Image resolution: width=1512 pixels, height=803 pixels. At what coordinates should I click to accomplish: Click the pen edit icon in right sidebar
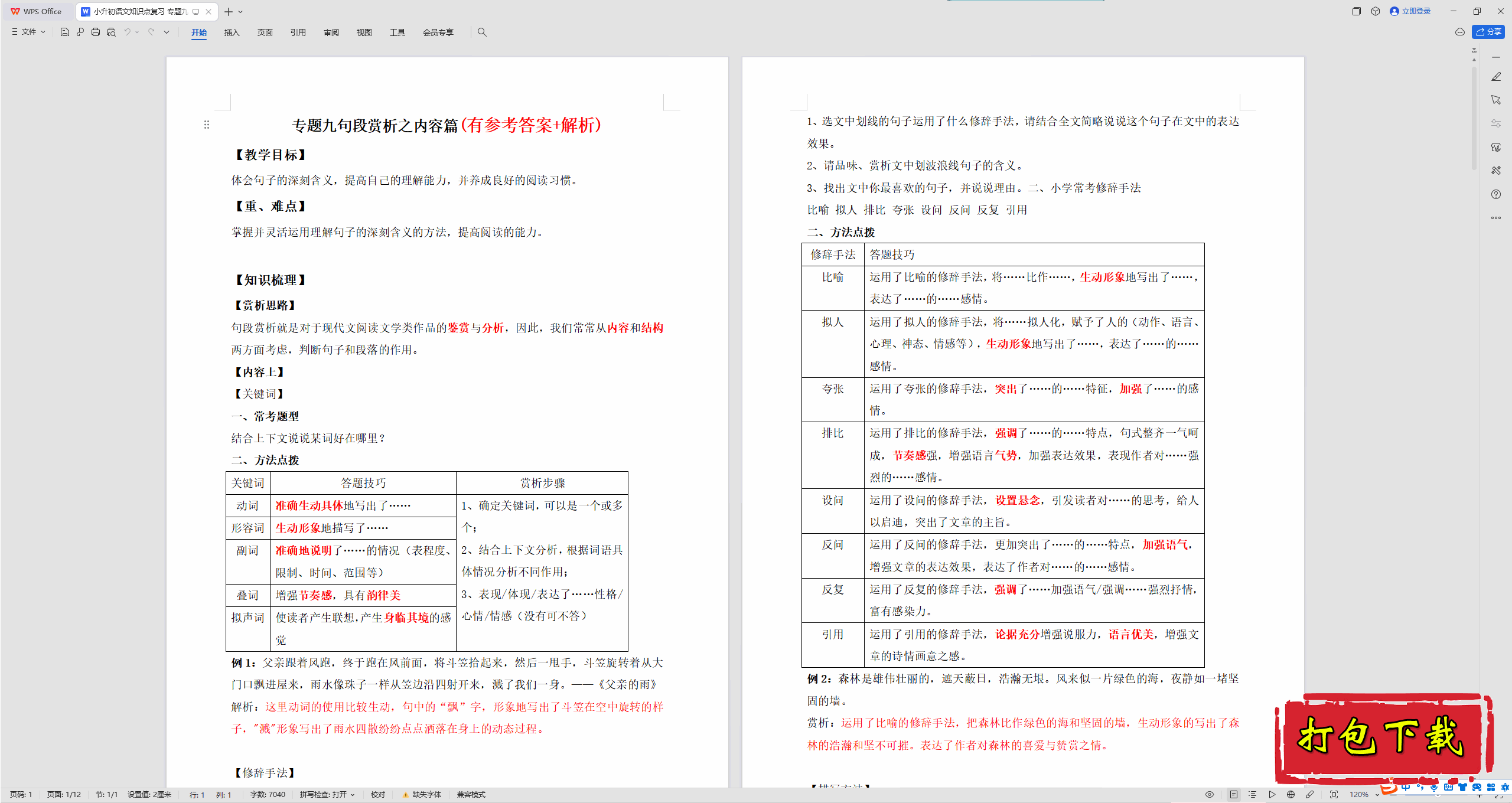pos(1496,77)
